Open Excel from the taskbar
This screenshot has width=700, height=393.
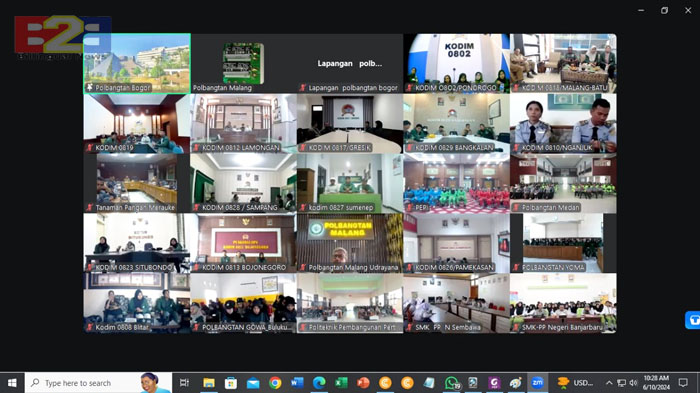[341, 383]
